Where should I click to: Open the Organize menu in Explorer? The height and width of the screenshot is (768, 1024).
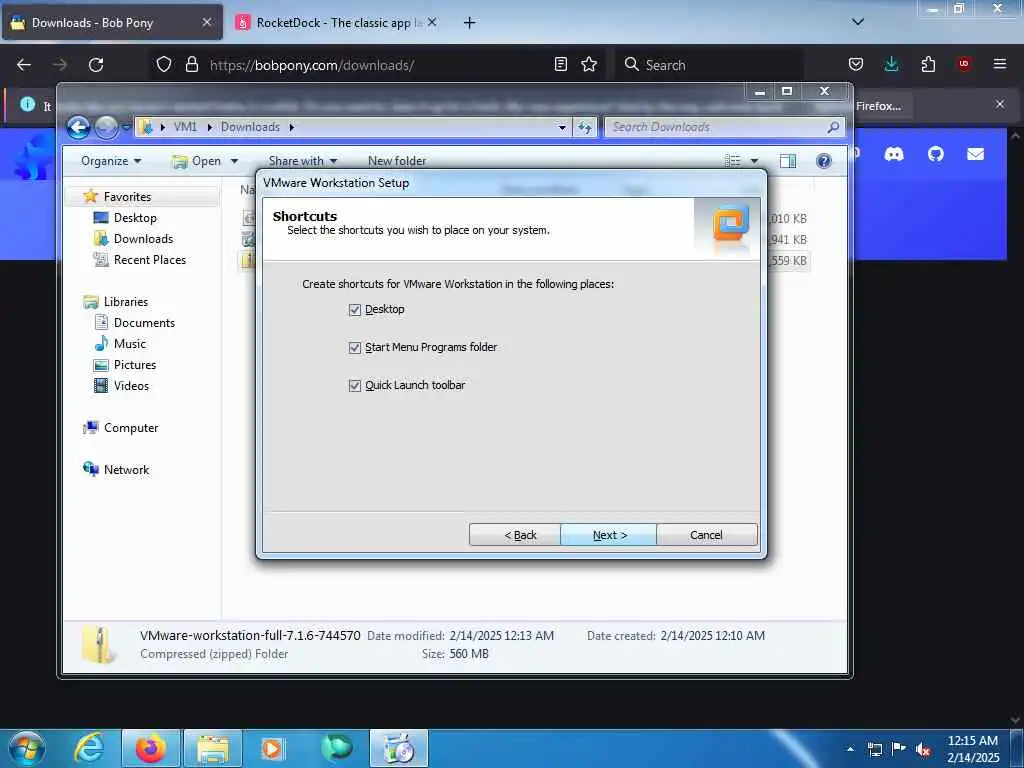click(x=110, y=161)
